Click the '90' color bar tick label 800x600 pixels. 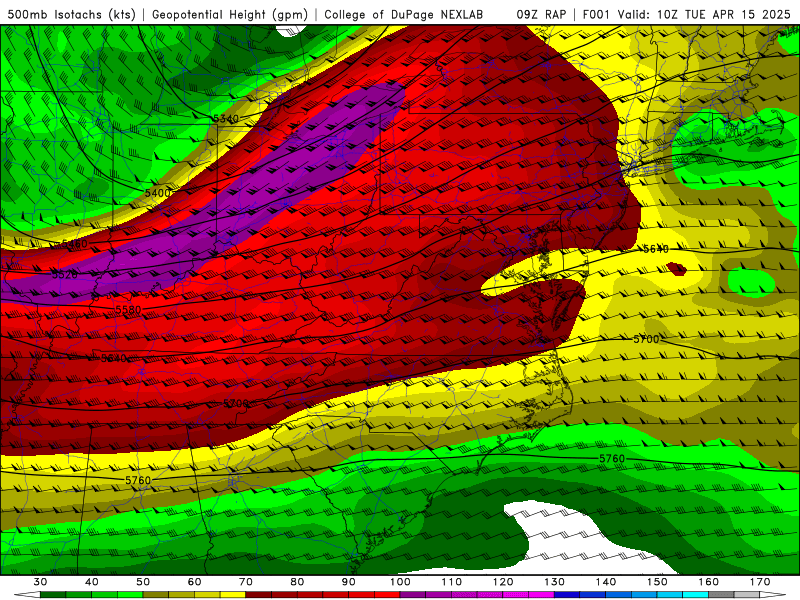(349, 582)
